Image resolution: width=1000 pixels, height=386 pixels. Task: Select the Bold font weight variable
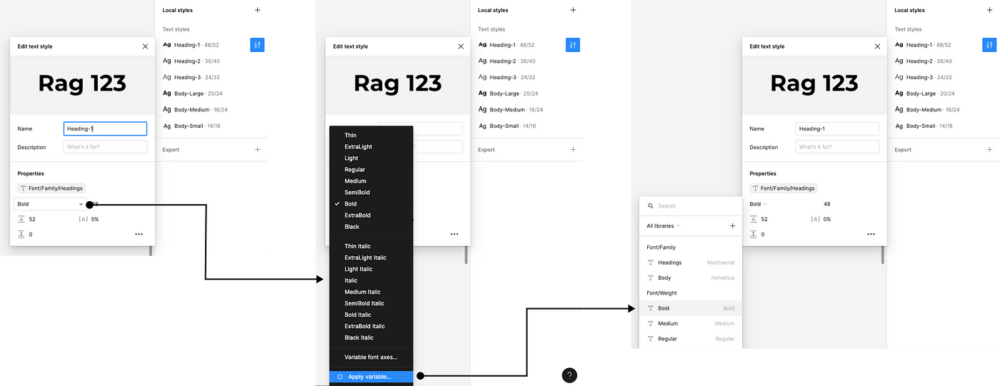click(x=691, y=308)
